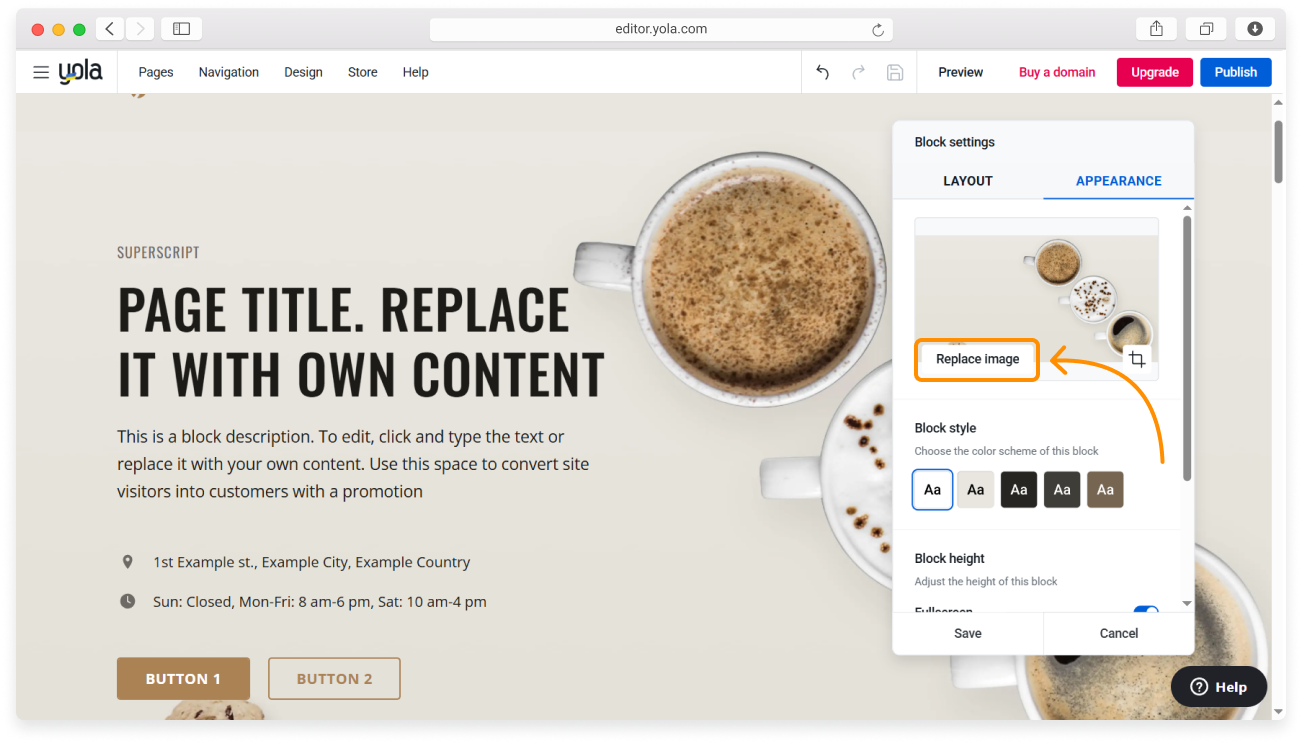Select the Appearance tab
This screenshot has height=744, width=1302.
[x=1118, y=181]
